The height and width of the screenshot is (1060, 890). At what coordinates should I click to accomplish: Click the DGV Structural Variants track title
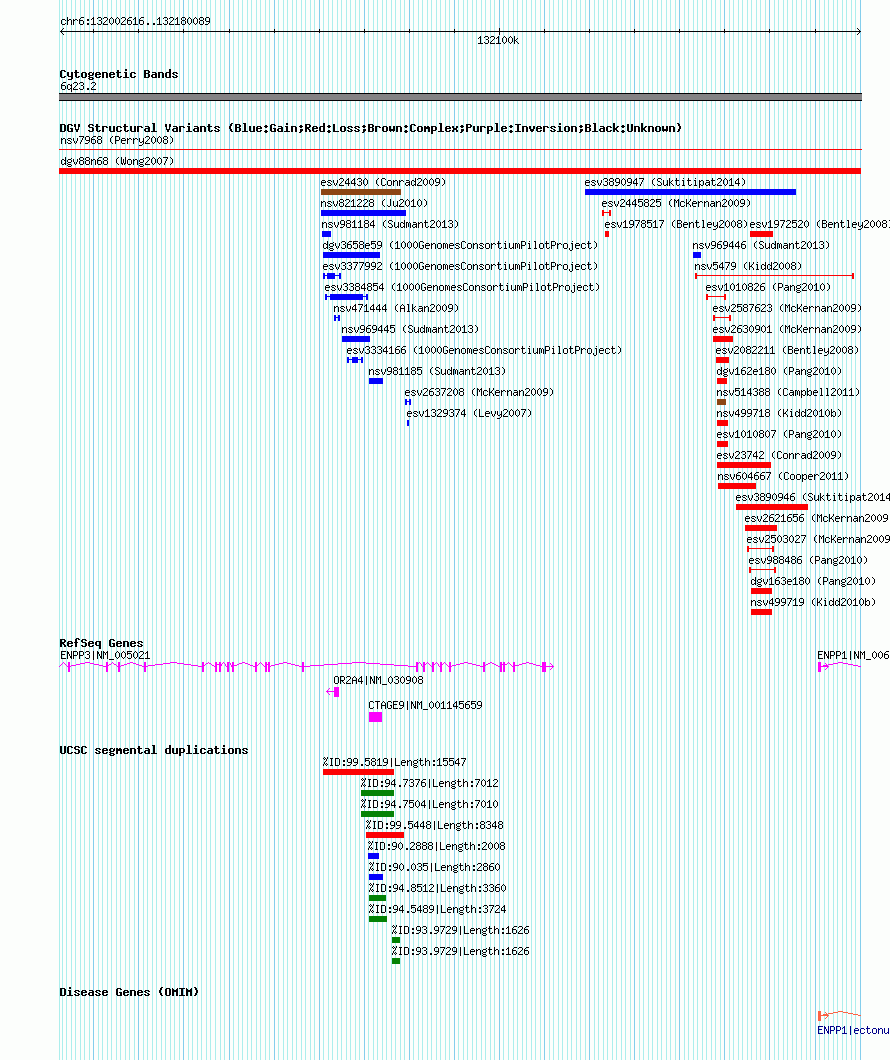click(x=370, y=128)
